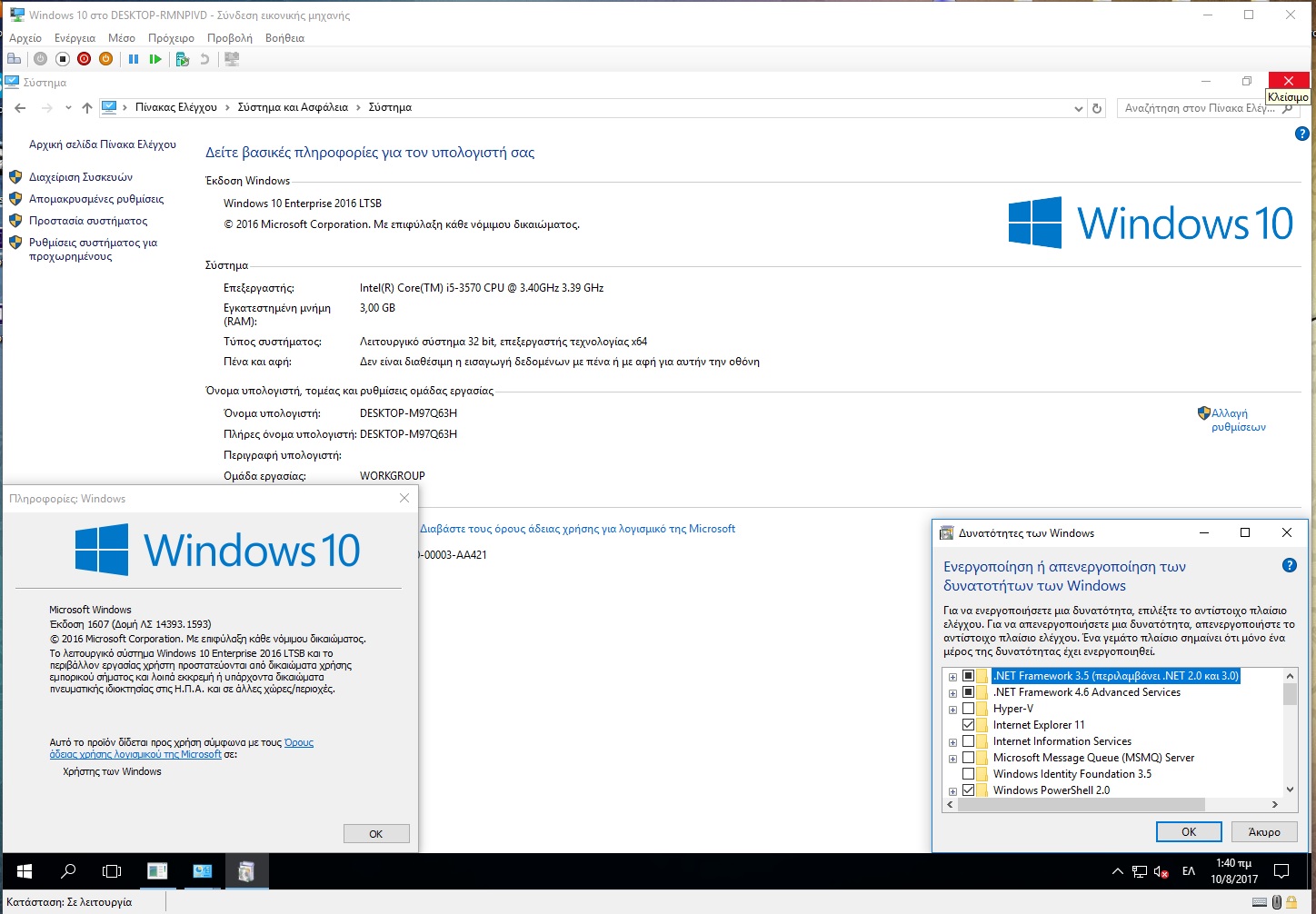1316x914 pixels.
Task: Open the Προβολή menu
Action: coord(230,38)
